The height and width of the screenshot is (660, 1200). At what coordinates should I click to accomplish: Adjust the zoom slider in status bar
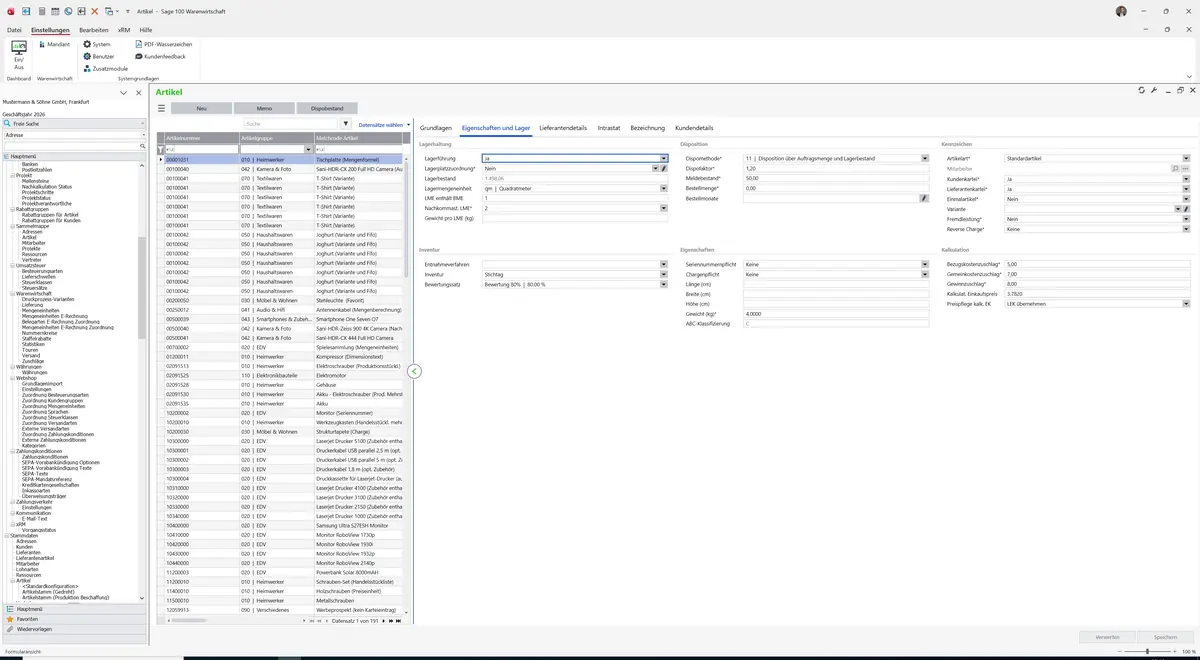point(1146,652)
